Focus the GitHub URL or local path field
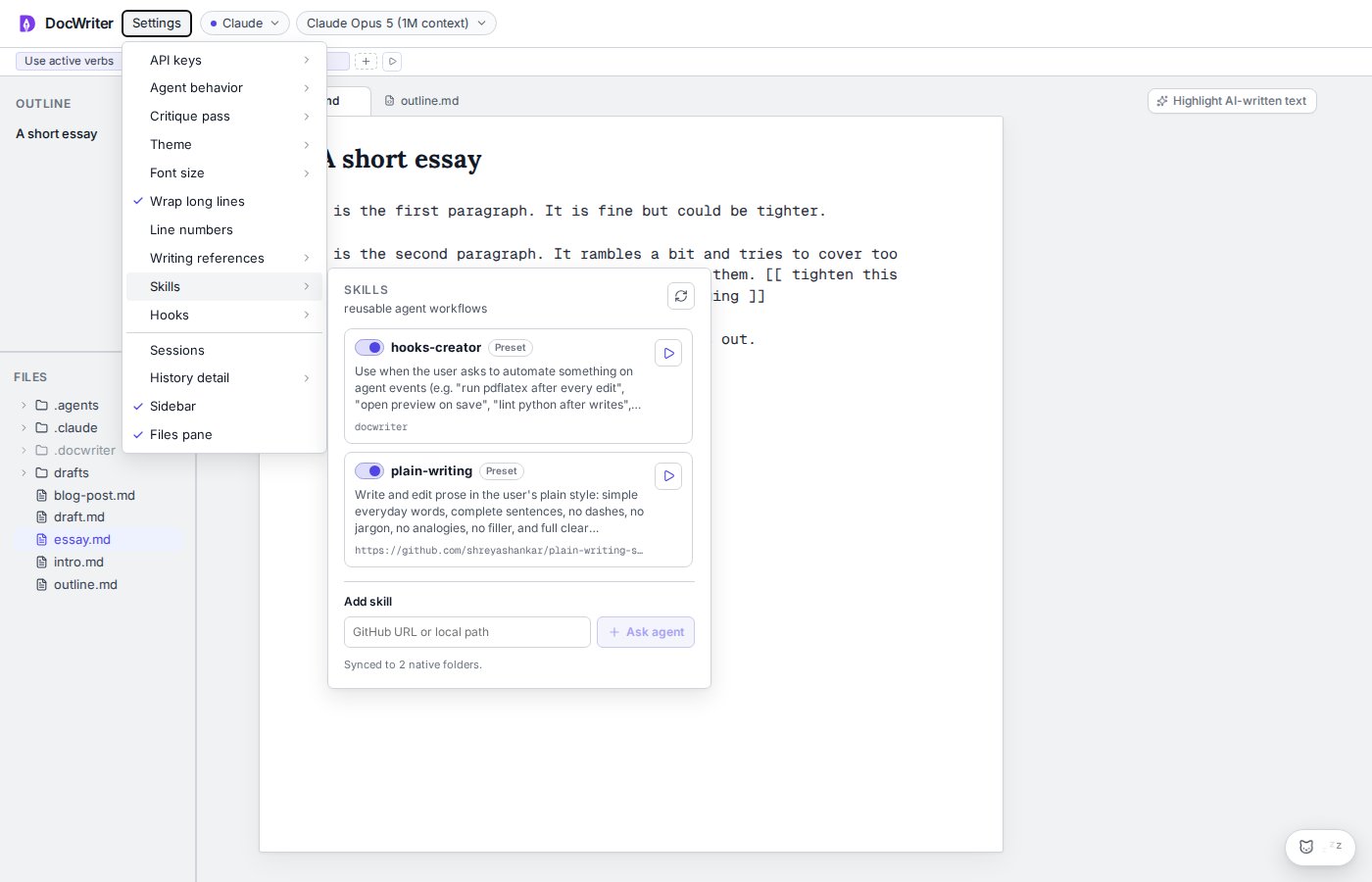1372x882 pixels. (x=467, y=632)
